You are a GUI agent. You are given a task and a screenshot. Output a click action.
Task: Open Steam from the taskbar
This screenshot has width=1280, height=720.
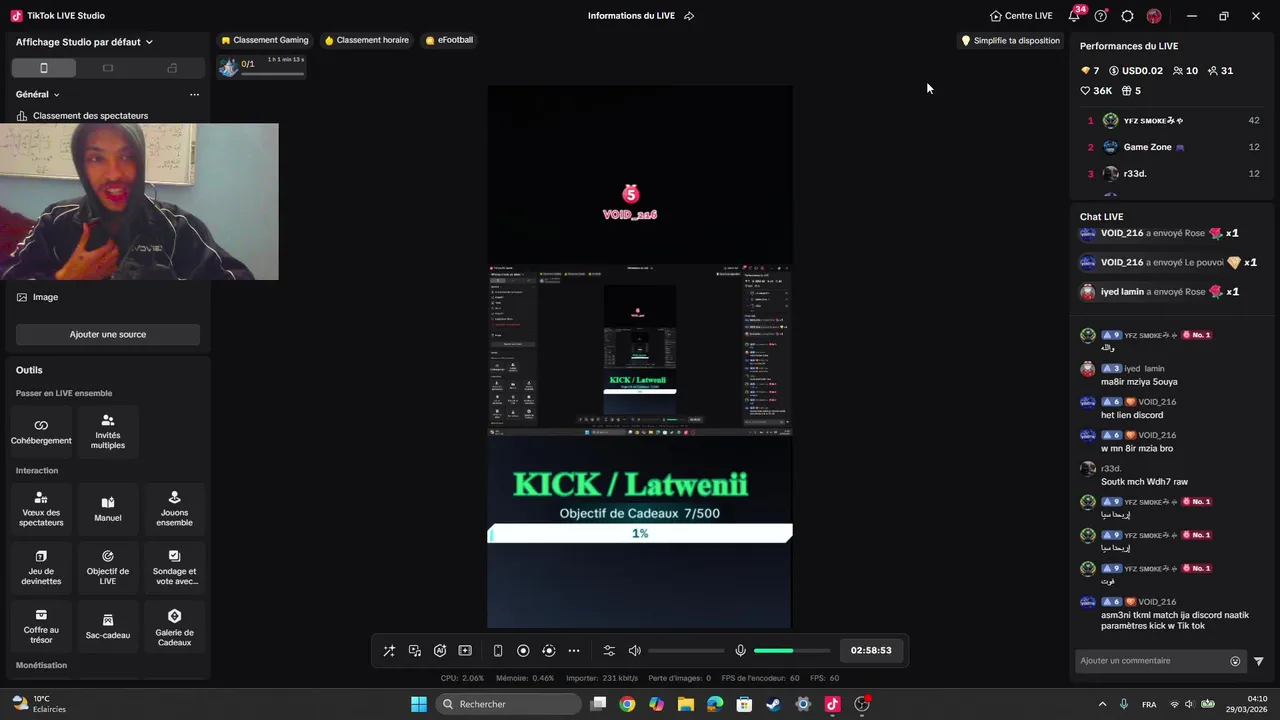pos(773,704)
